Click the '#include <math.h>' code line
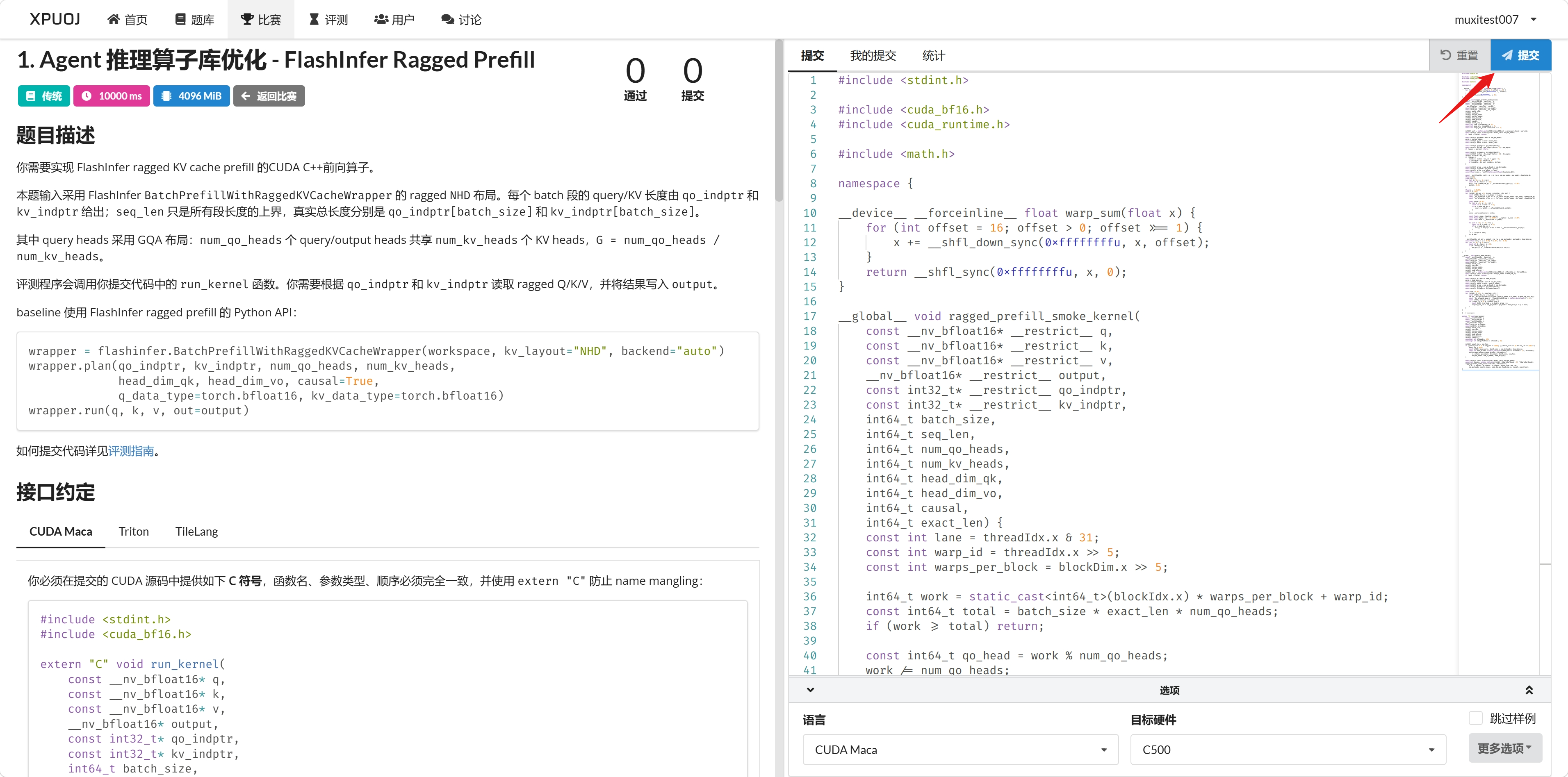 pyautogui.click(x=896, y=154)
